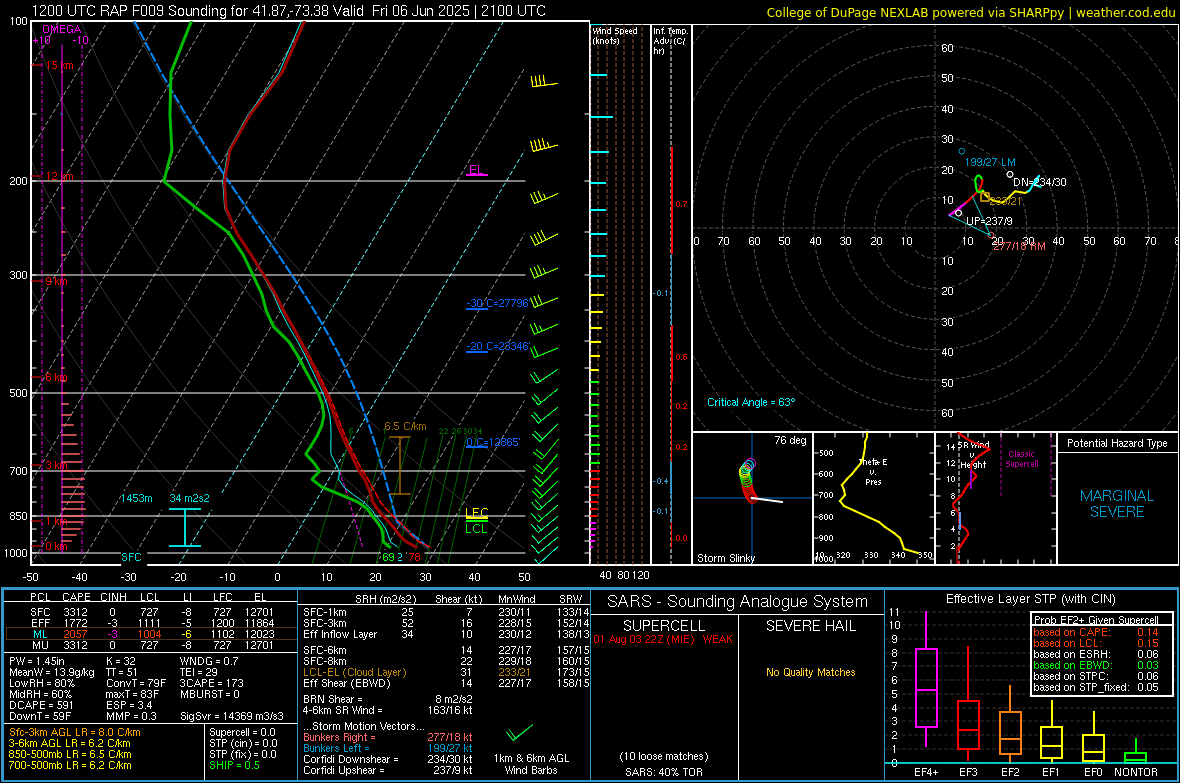Click the surface temperature value 78
This screenshot has width=1180, height=783.
[x=415, y=557]
